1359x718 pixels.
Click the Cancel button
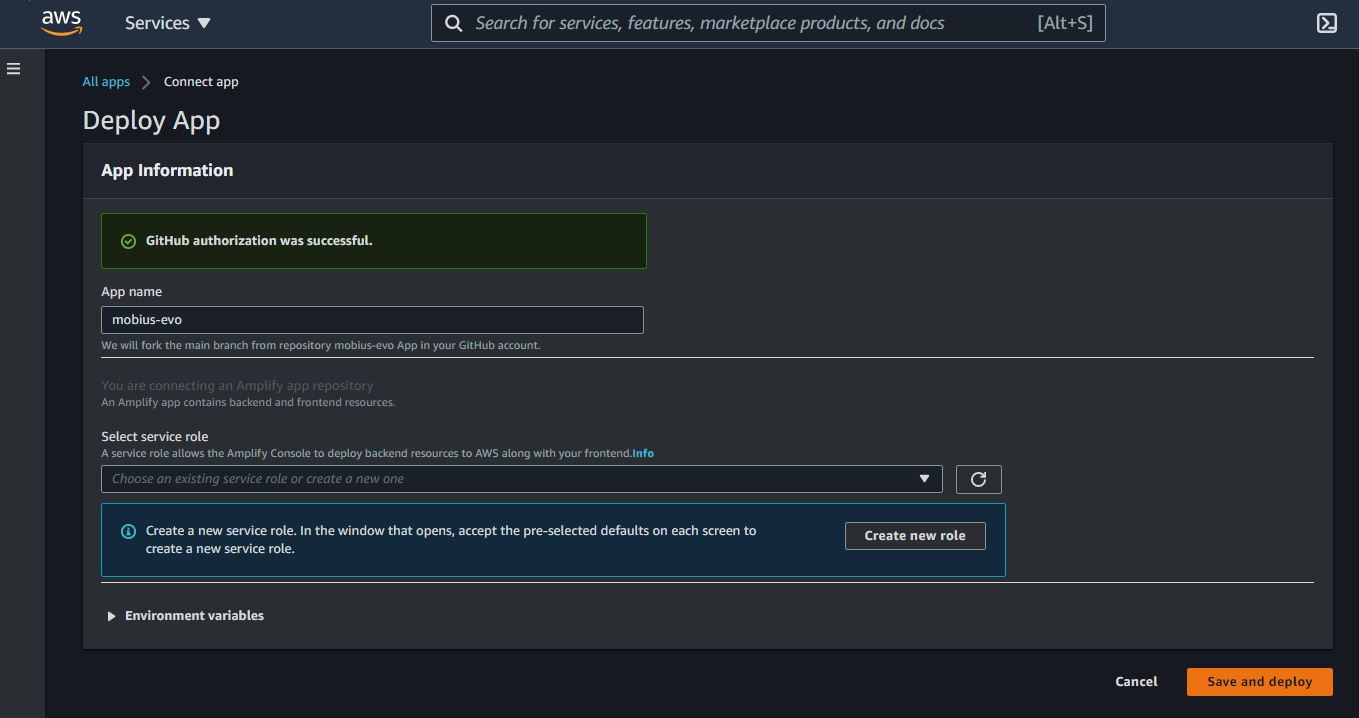(1136, 682)
